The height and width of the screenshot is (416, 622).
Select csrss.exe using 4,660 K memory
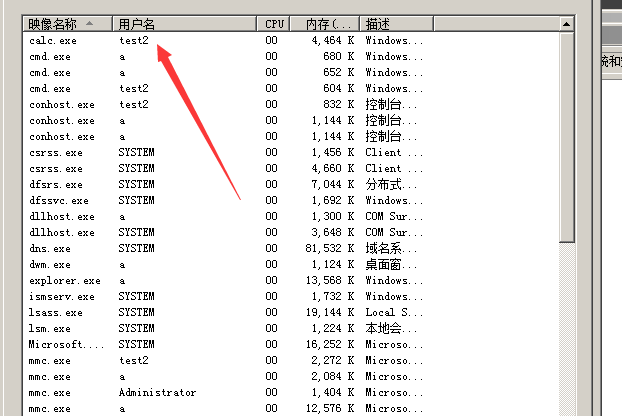(x=56, y=169)
